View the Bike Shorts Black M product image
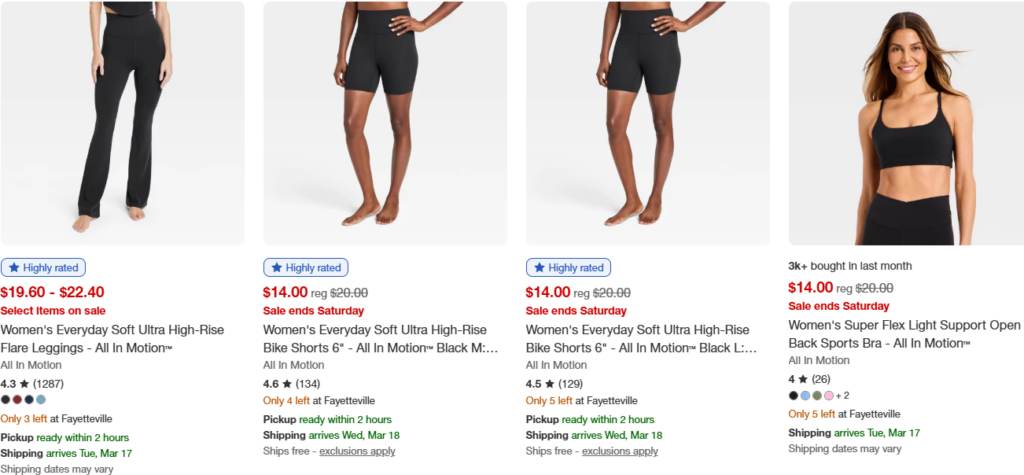1024x475 pixels. point(385,123)
